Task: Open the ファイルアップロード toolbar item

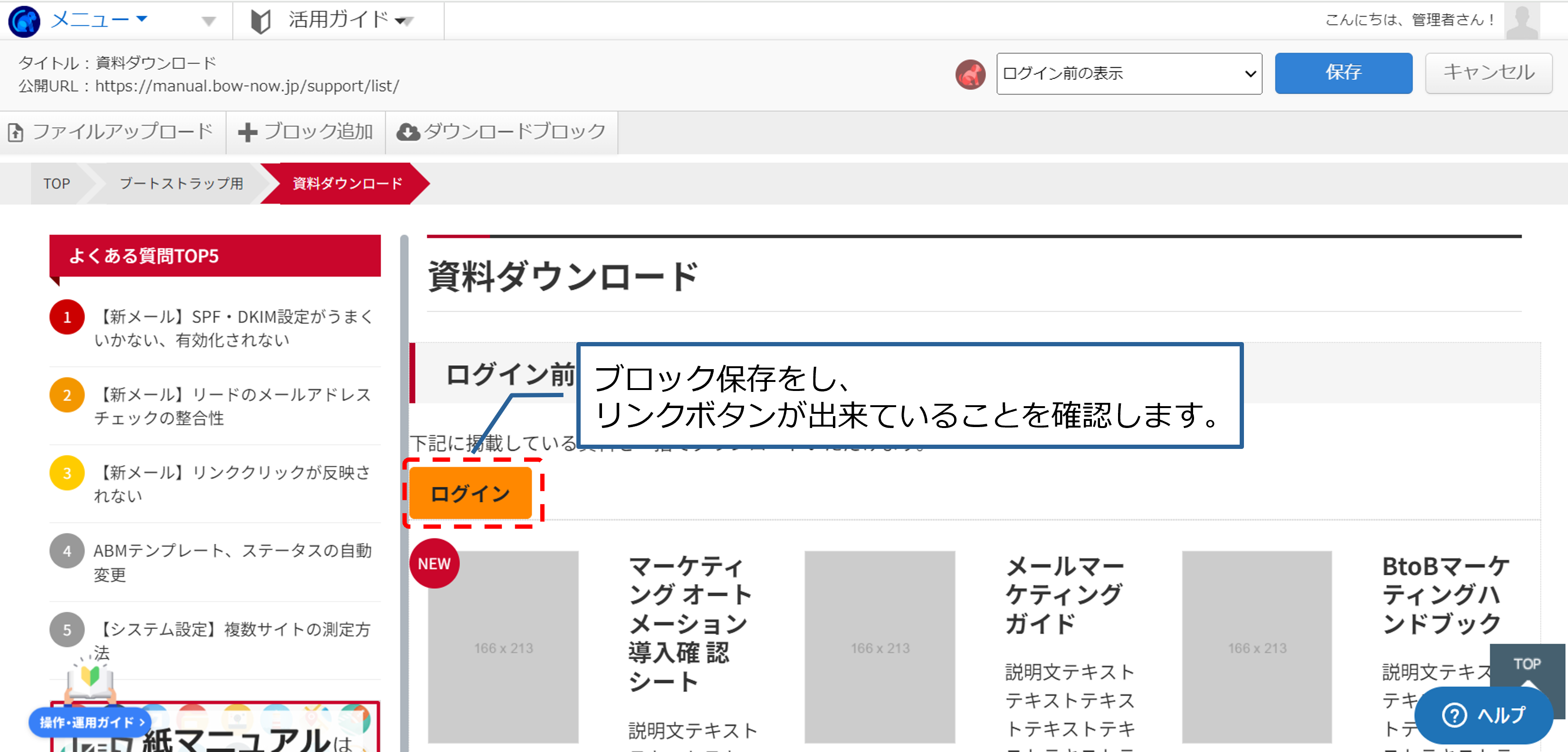Action: (x=112, y=132)
